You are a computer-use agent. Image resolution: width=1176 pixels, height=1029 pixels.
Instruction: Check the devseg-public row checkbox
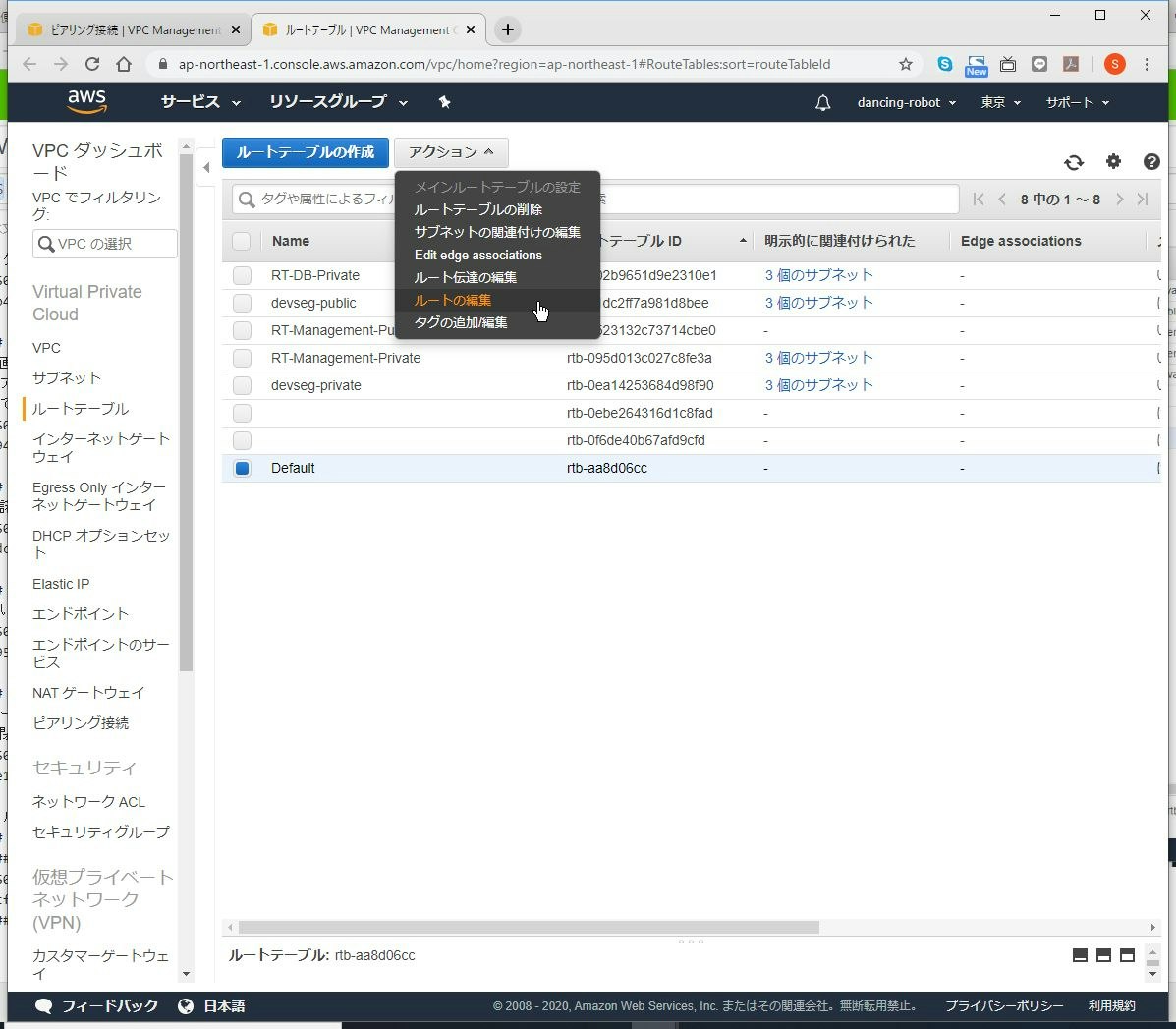242,303
